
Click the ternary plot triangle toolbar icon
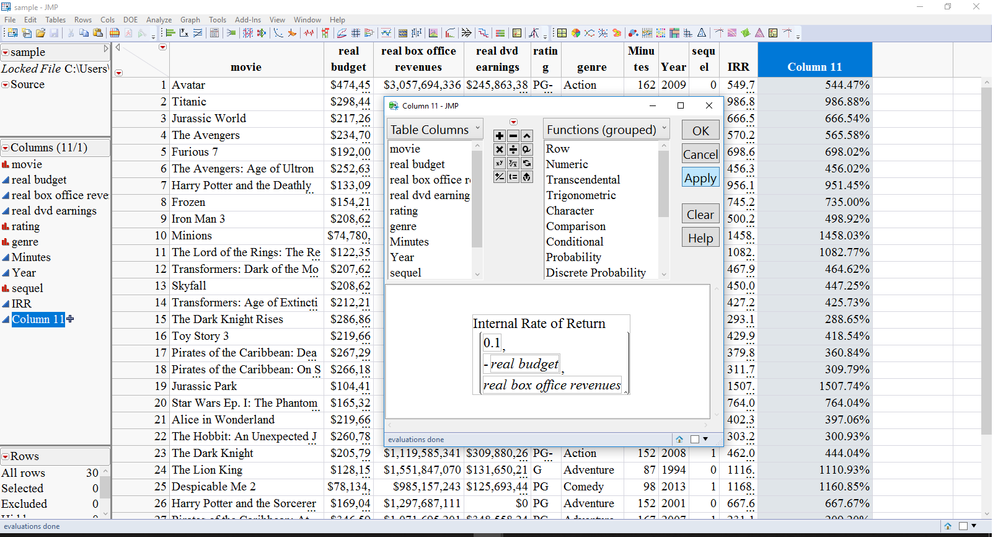[x=701, y=32]
